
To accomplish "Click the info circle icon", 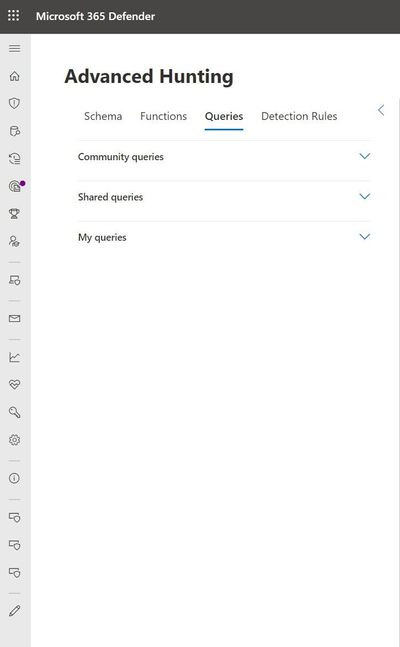I will point(14,478).
